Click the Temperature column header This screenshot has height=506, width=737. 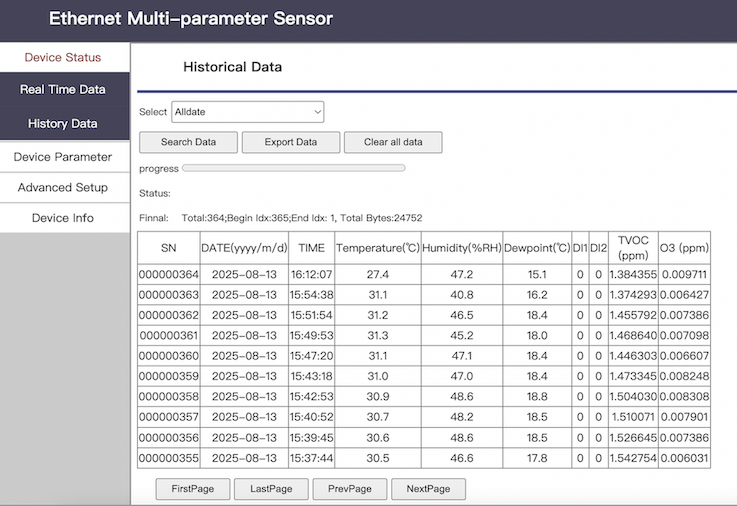(377, 248)
